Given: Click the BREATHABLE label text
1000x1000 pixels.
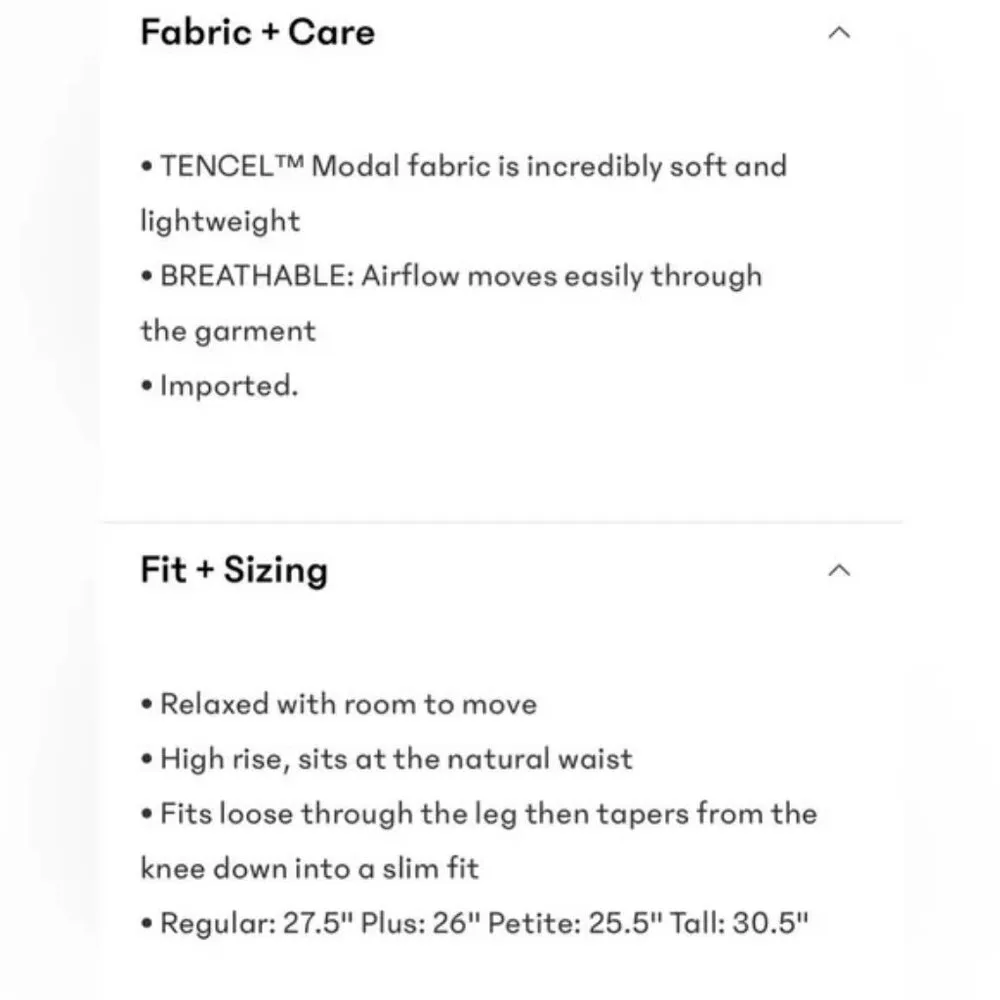Looking at the screenshot, I should [x=255, y=277].
